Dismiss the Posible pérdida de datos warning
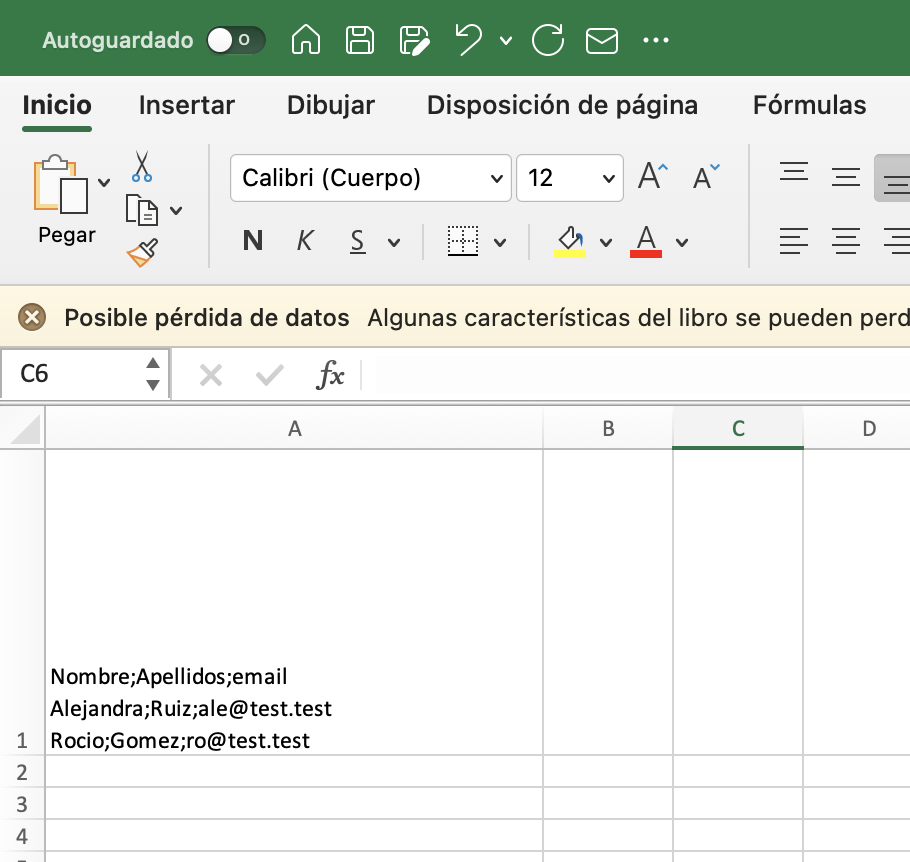 tap(32, 318)
